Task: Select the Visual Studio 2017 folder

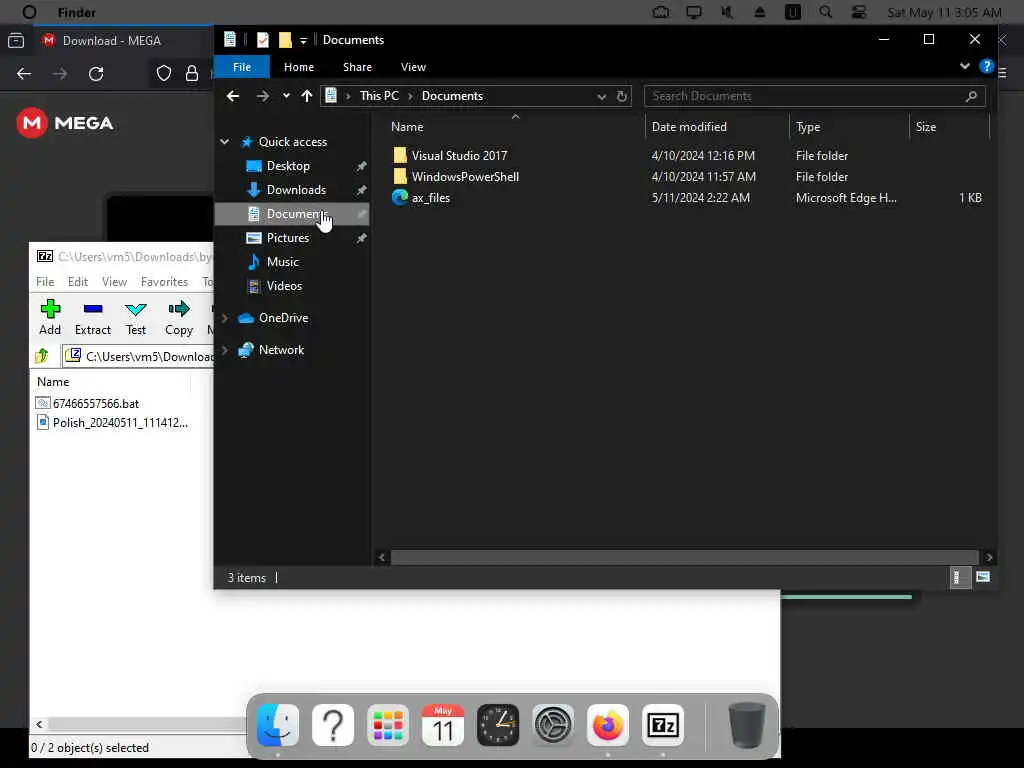Action: click(459, 155)
